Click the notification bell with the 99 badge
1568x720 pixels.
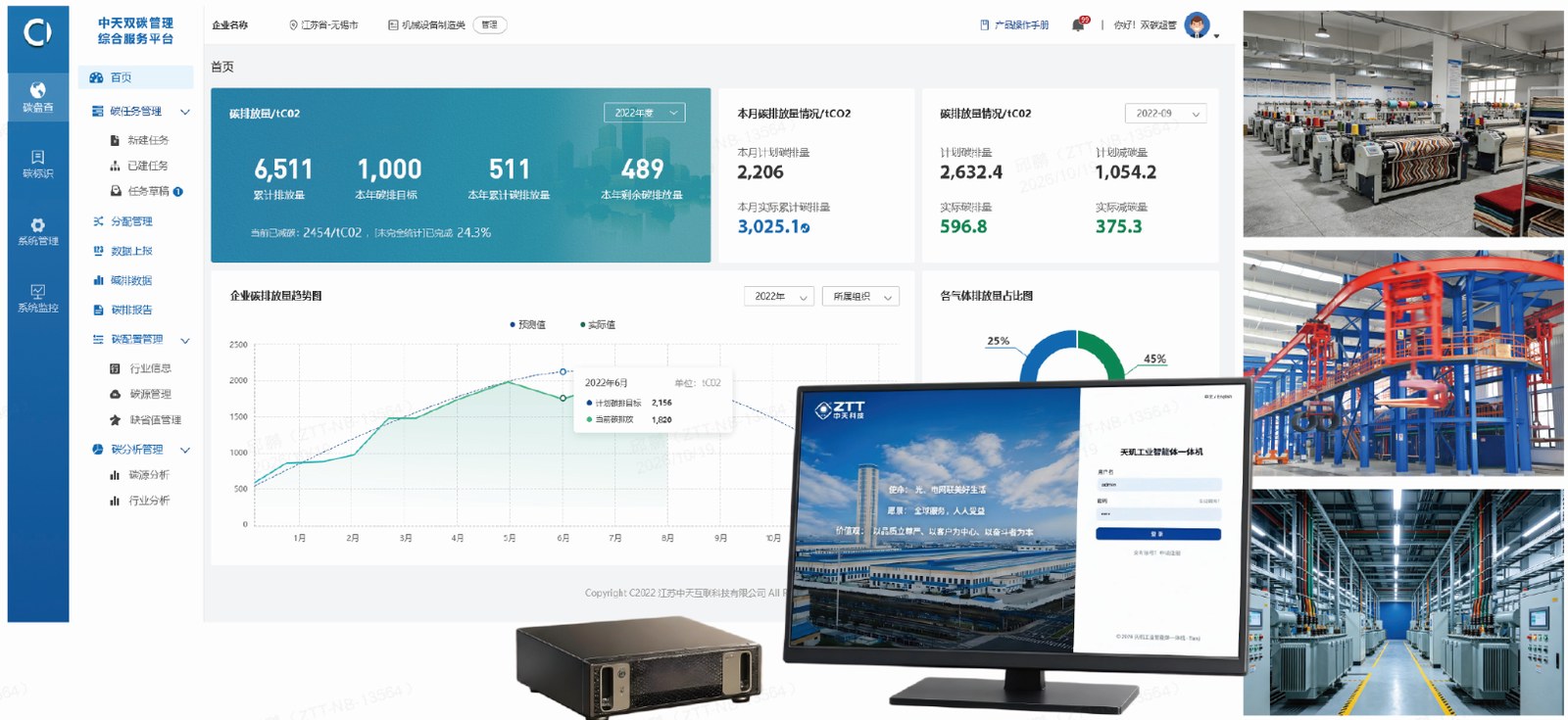pyautogui.click(x=1079, y=24)
